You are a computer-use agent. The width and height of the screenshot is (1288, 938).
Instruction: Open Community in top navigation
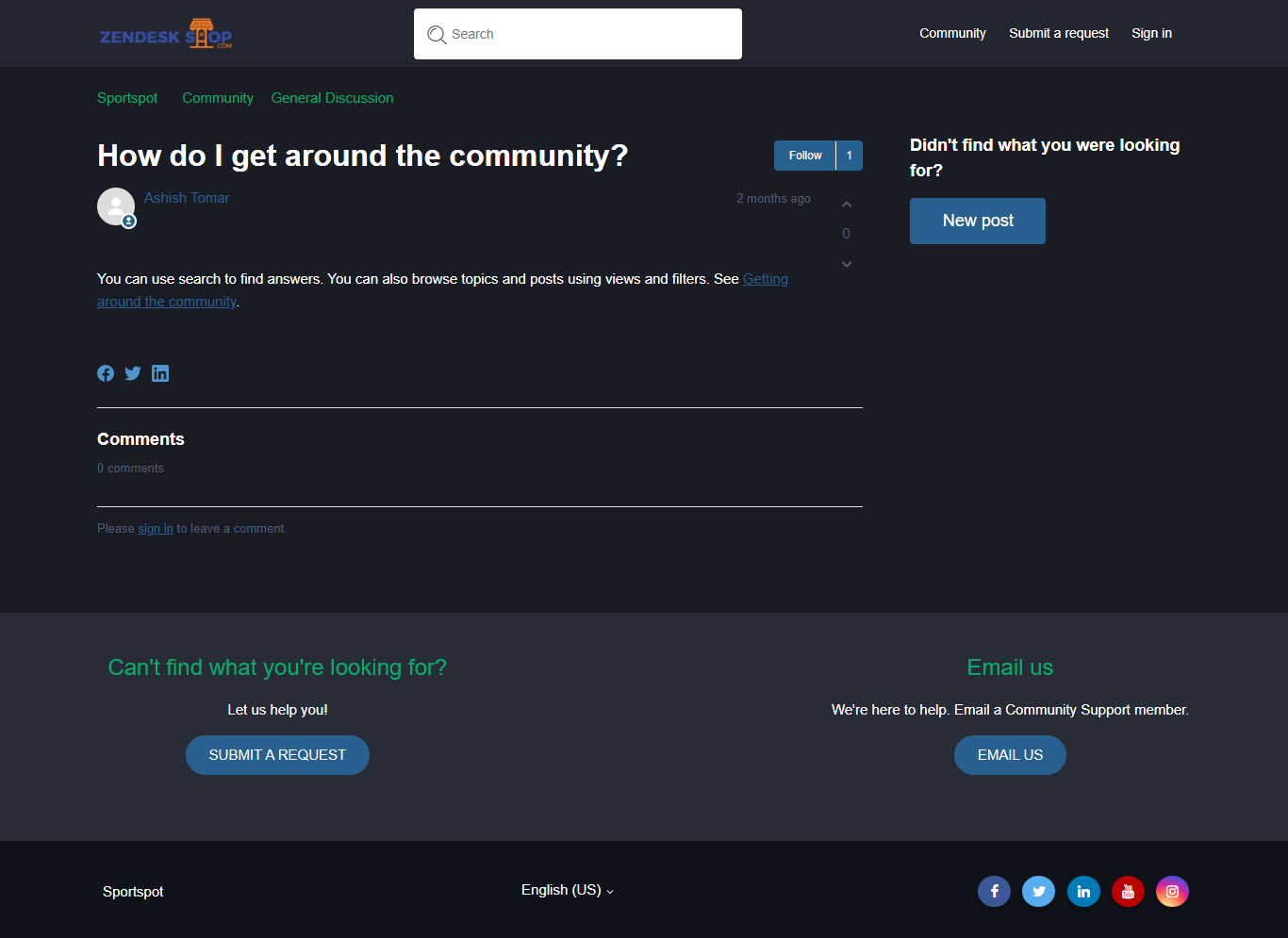[952, 33]
